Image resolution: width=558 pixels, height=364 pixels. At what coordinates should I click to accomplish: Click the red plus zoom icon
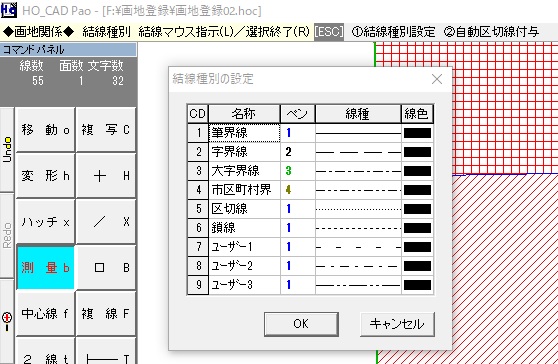click(7, 321)
